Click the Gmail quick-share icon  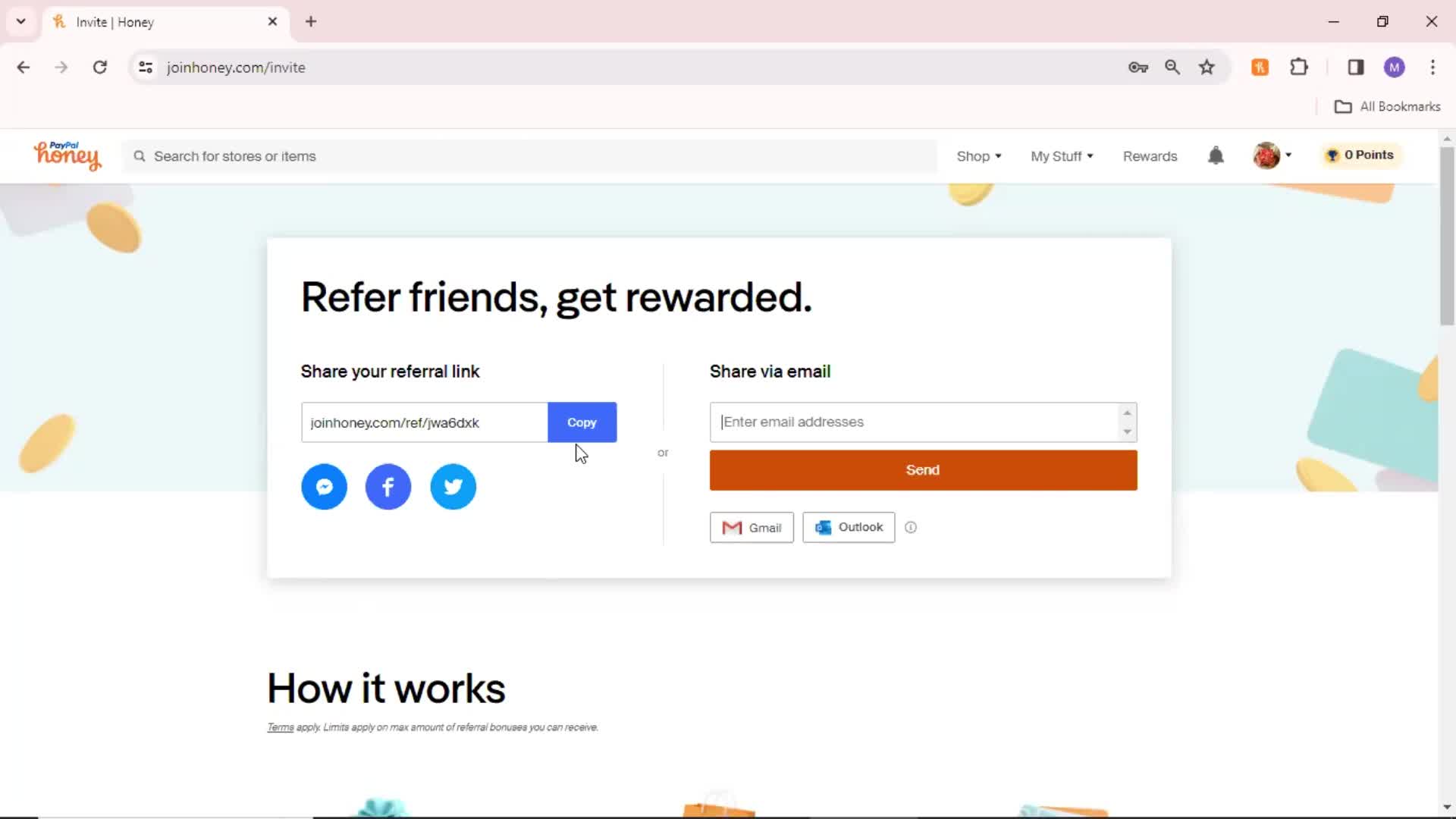751,527
